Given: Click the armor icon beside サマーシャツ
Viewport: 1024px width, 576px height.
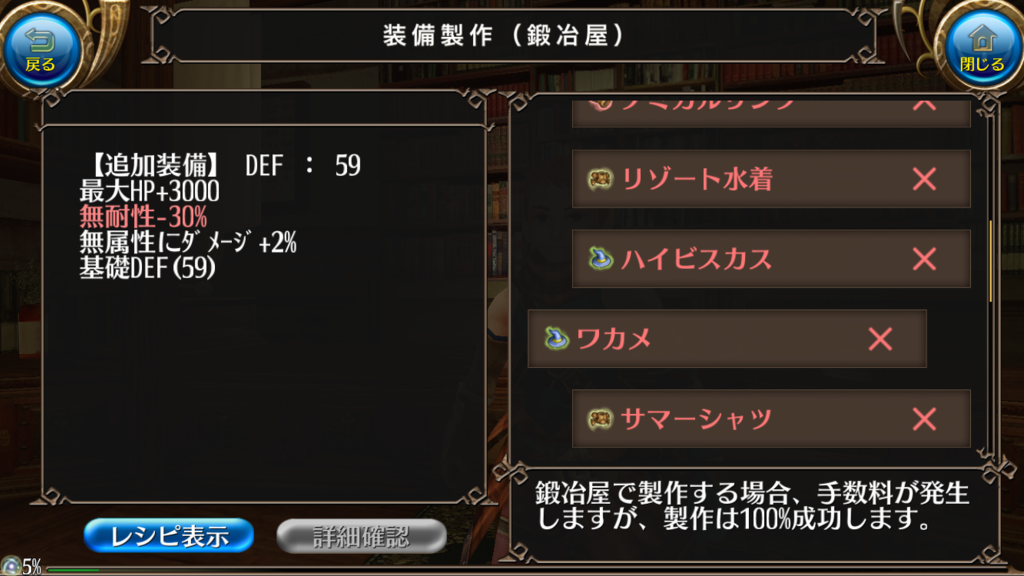Looking at the screenshot, I should click(x=600, y=419).
